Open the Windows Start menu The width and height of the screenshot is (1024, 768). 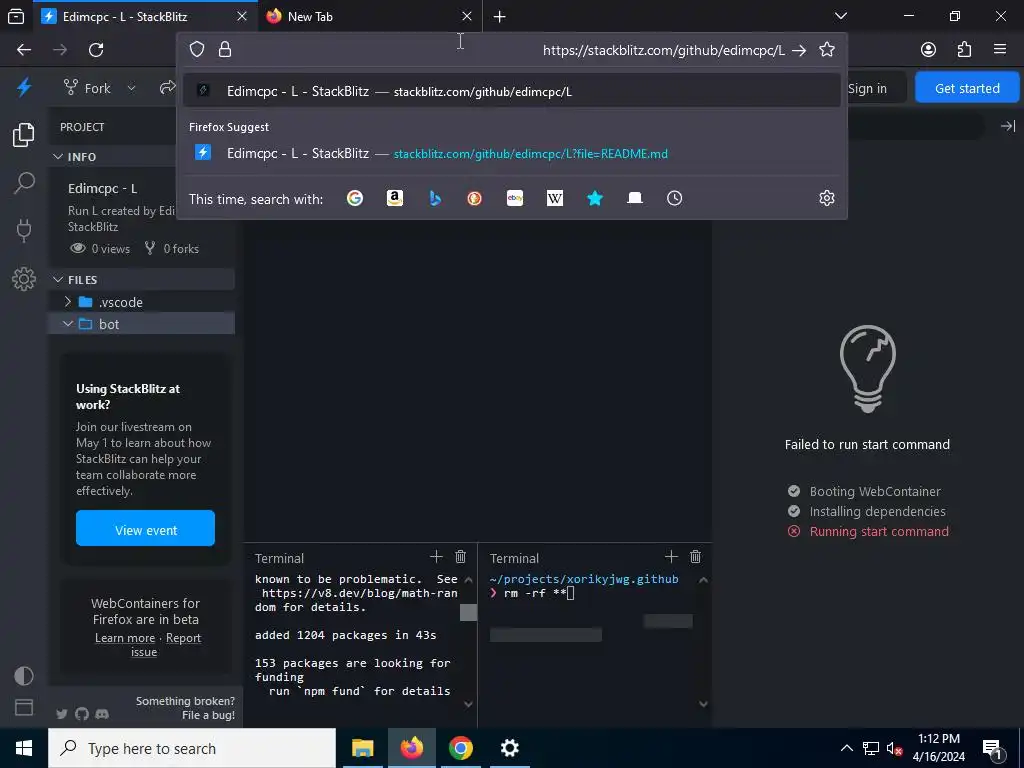click(24, 748)
